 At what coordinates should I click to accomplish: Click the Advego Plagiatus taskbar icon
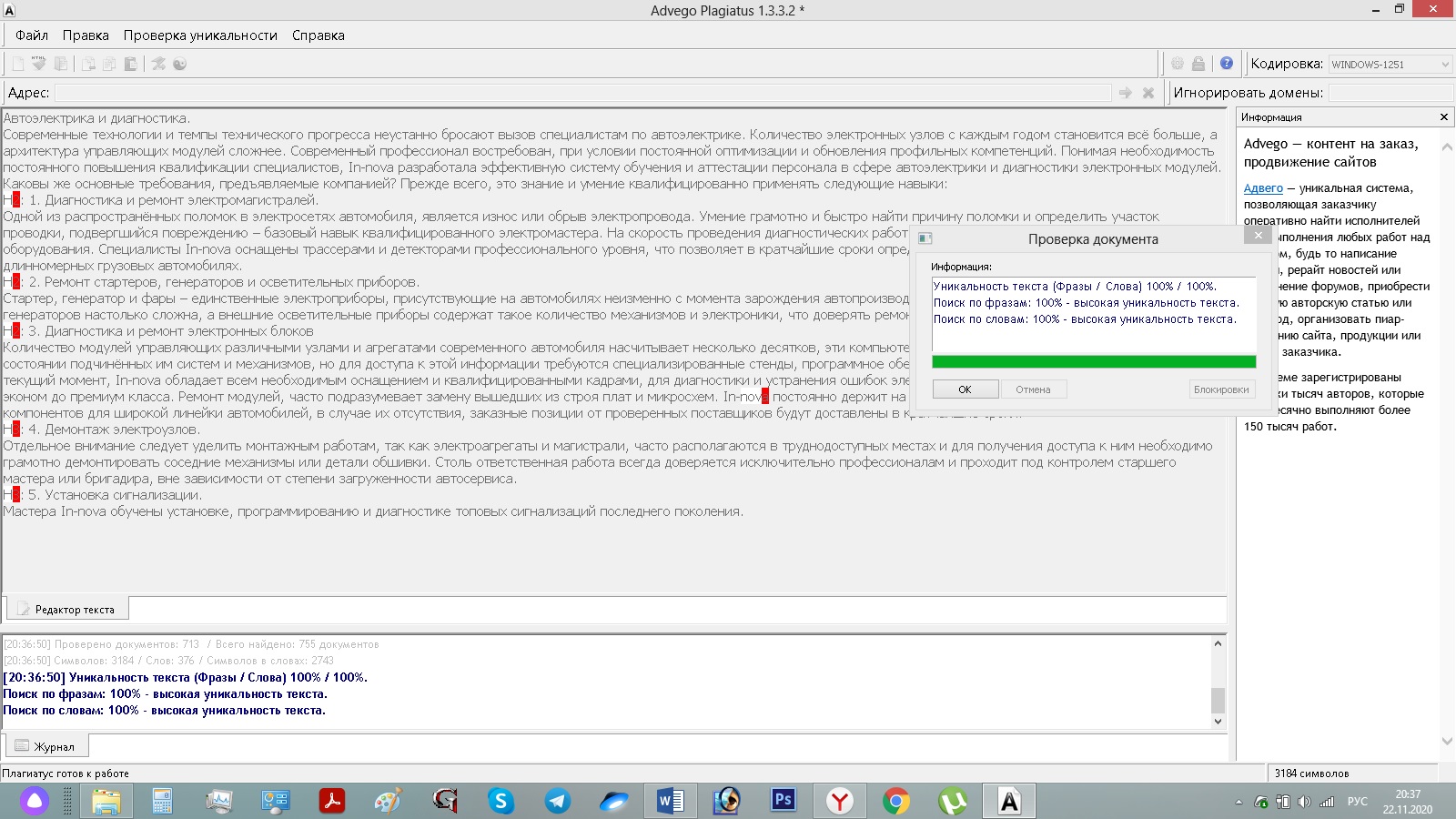coord(1009,801)
